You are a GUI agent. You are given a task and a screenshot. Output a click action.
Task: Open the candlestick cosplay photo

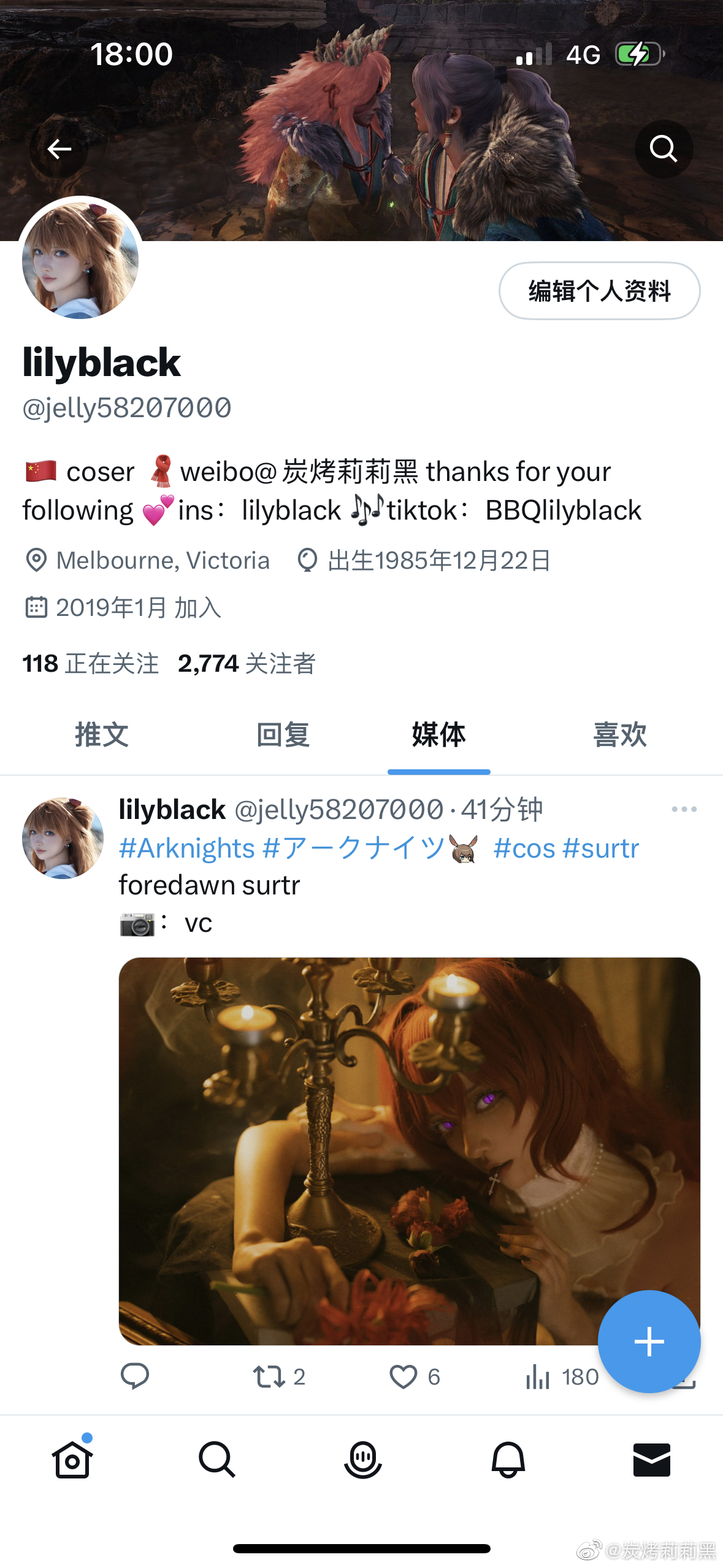click(410, 1151)
